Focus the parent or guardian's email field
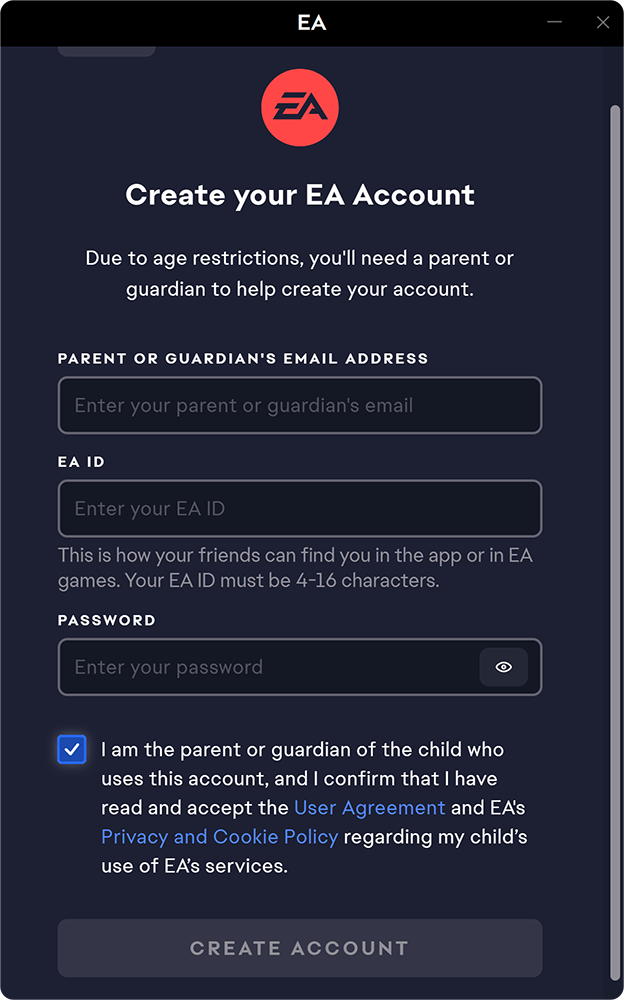This screenshot has width=624, height=1000. [x=299, y=405]
